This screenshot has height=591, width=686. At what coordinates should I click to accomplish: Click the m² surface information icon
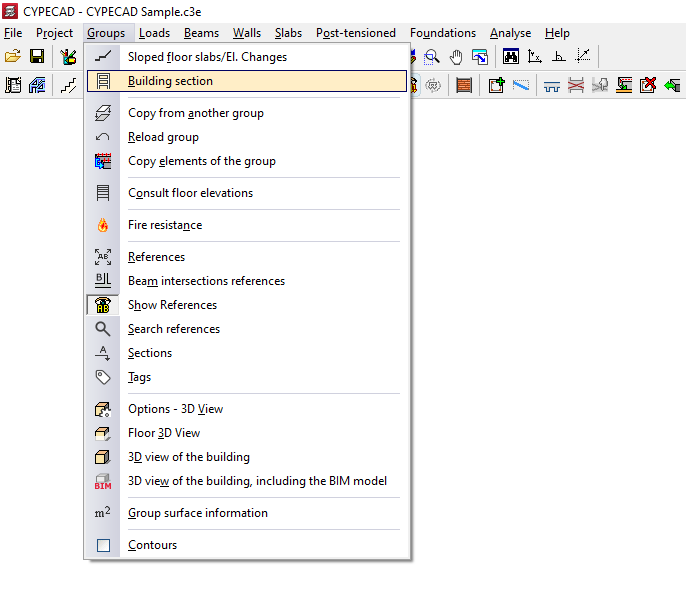tap(103, 513)
